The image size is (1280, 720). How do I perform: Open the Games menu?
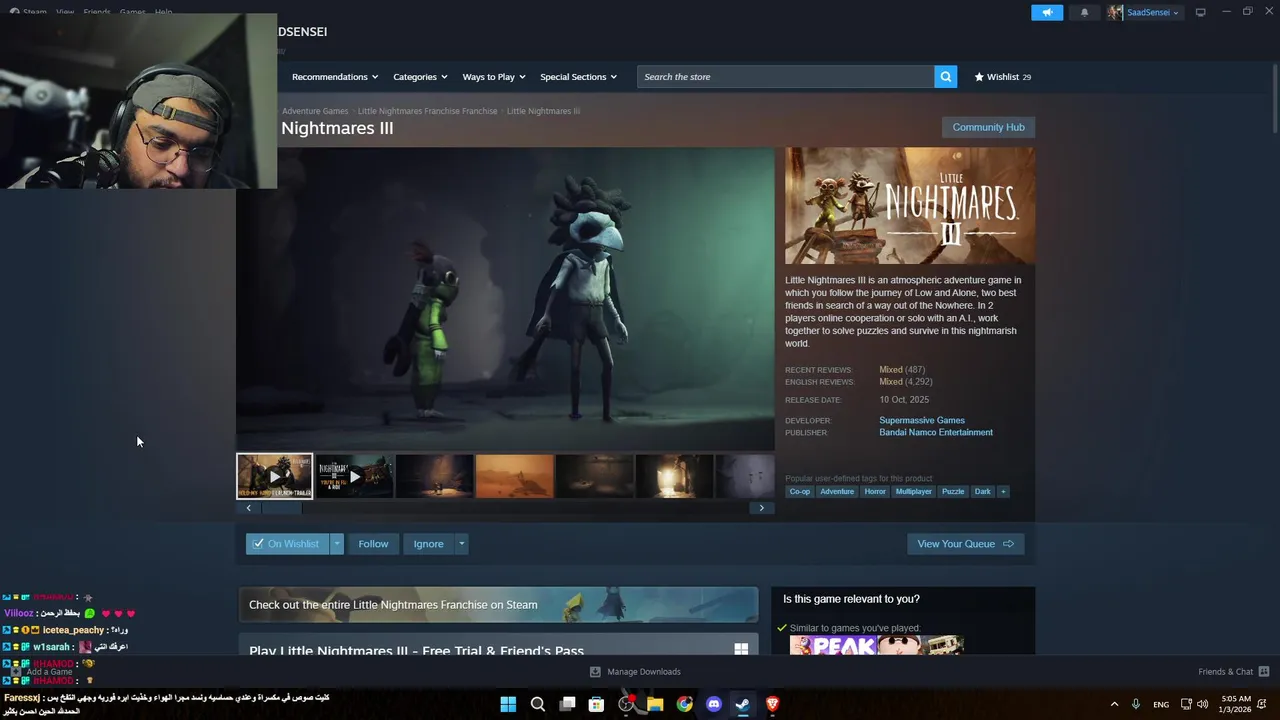pyautogui.click(x=133, y=12)
